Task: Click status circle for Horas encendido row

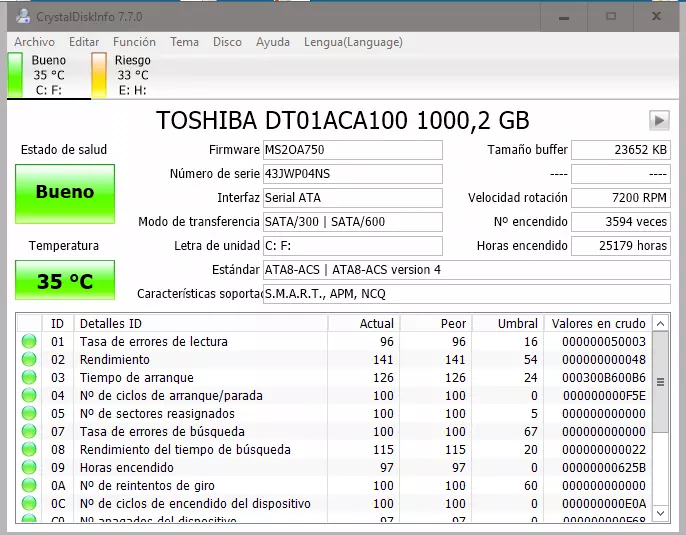Action: click(29, 468)
